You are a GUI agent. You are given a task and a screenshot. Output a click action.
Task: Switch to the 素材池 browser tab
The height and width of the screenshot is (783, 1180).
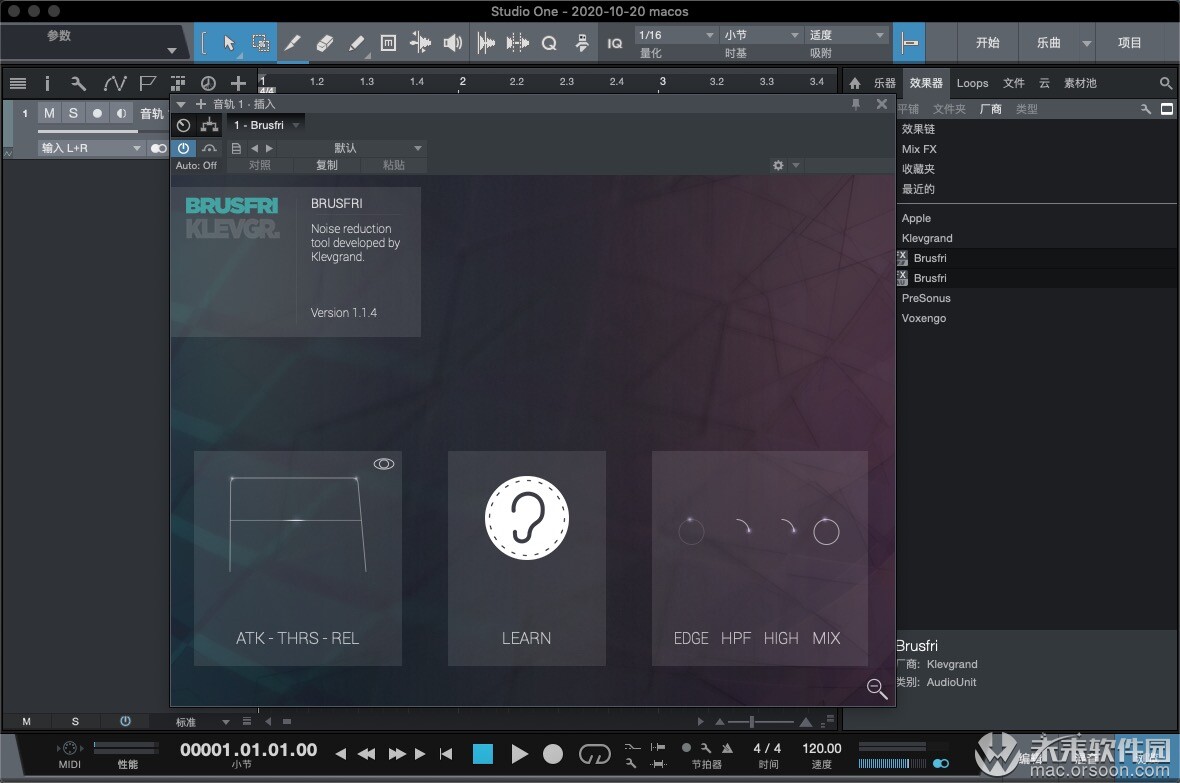point(1080,84)
